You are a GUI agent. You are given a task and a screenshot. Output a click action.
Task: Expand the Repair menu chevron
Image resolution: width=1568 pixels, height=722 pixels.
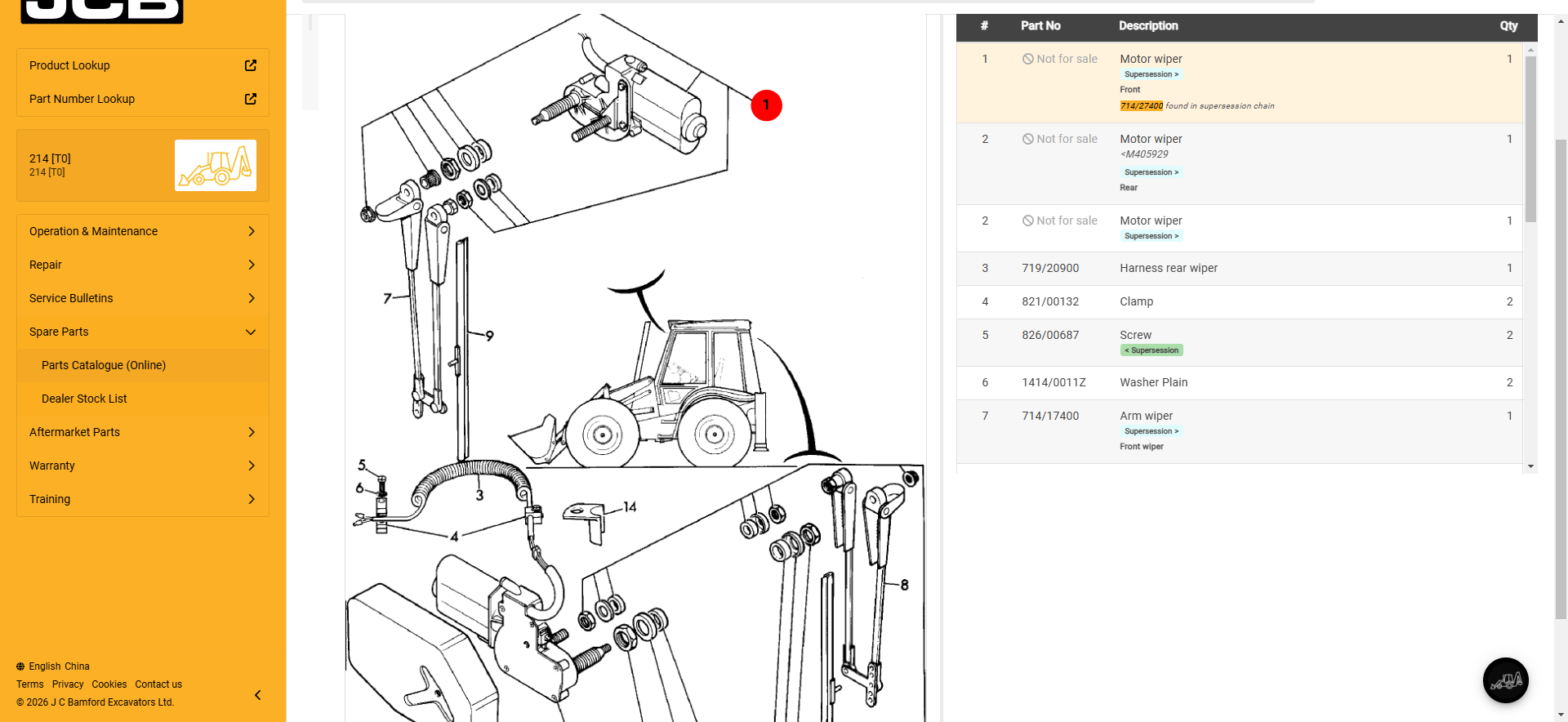pyautogui.click(x=252, y=265)
